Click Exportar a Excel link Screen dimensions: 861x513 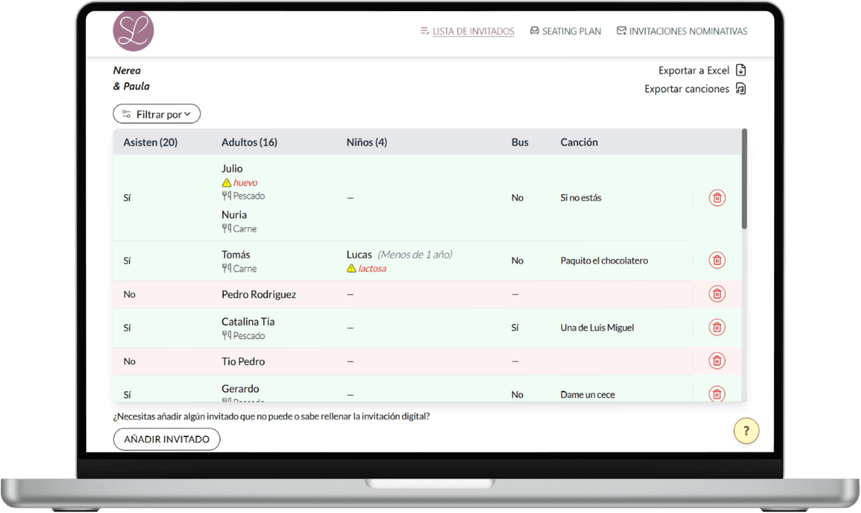coord(694,70)
